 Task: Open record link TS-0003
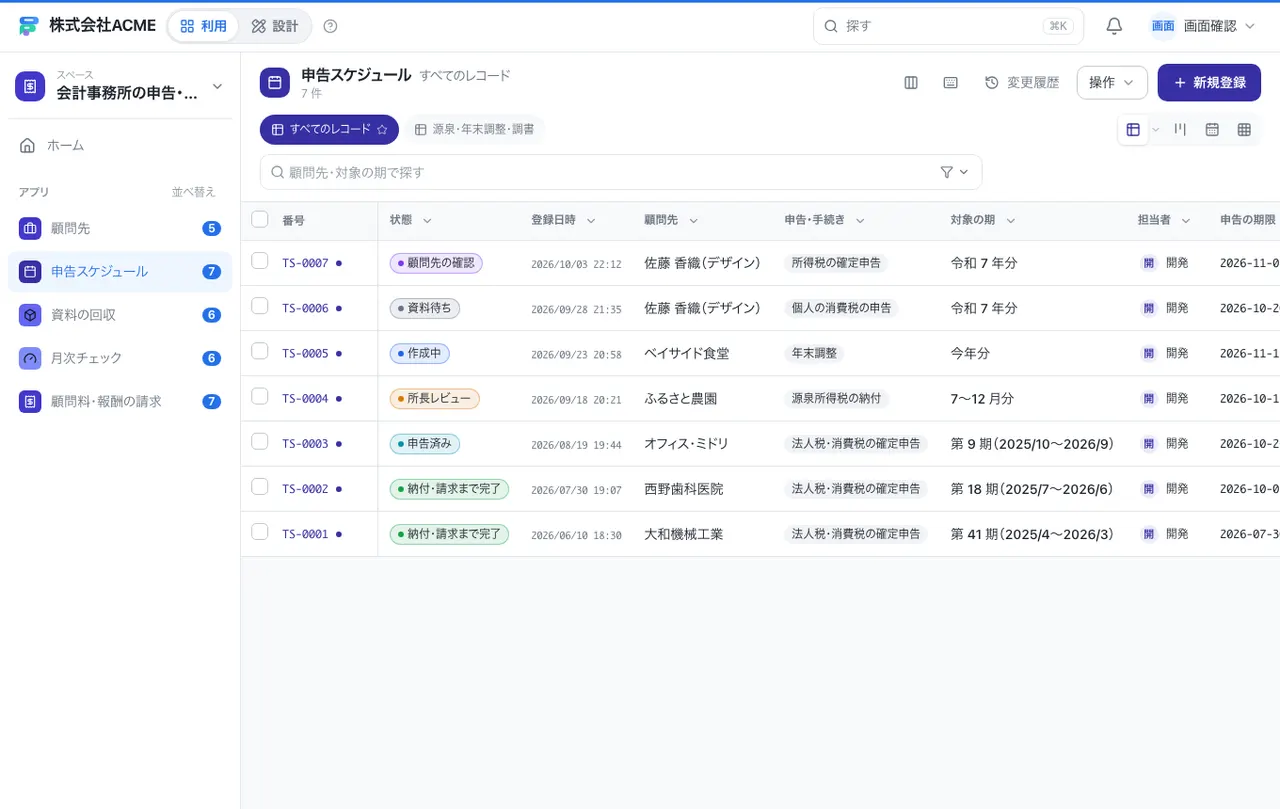[305, 444]
